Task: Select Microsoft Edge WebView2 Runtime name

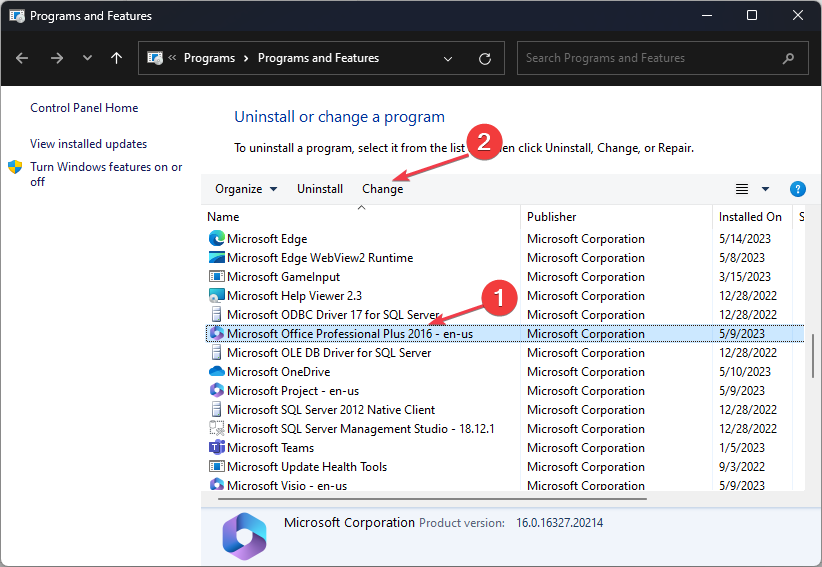Action: [x=320, y=258]
